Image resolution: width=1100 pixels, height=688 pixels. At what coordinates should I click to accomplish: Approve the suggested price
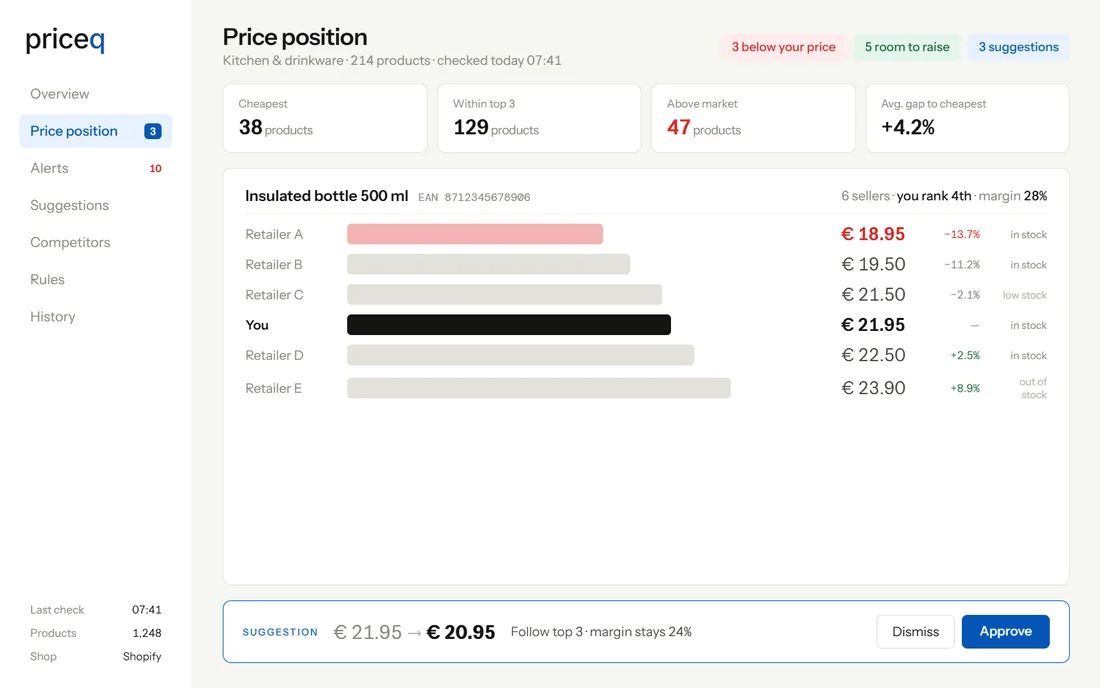[x=1005, y=632]
